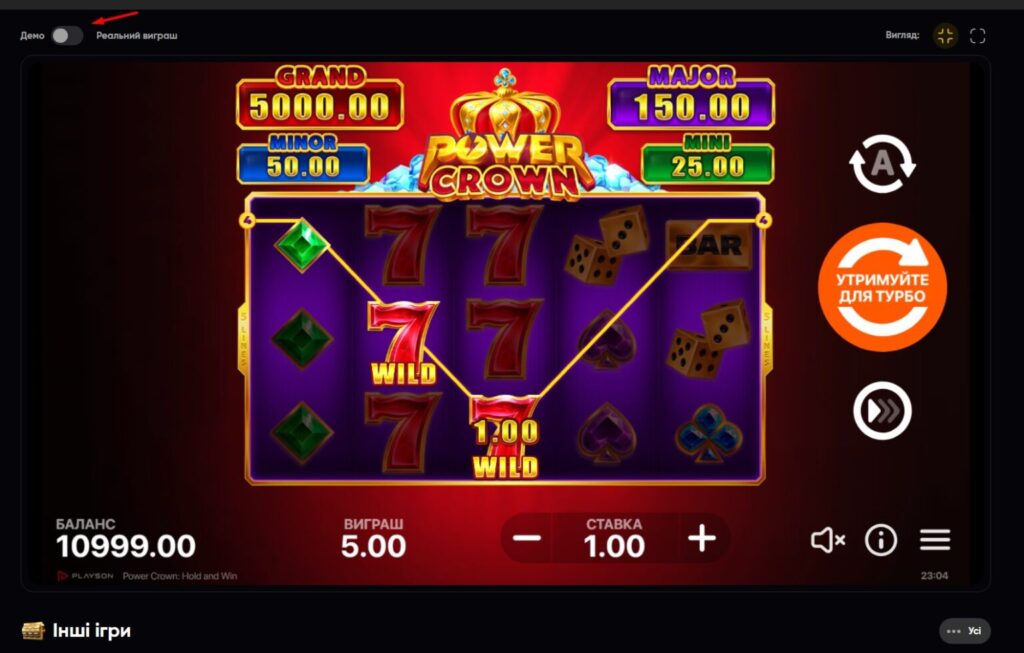Increase the bet with plus button

pos(702,539)
